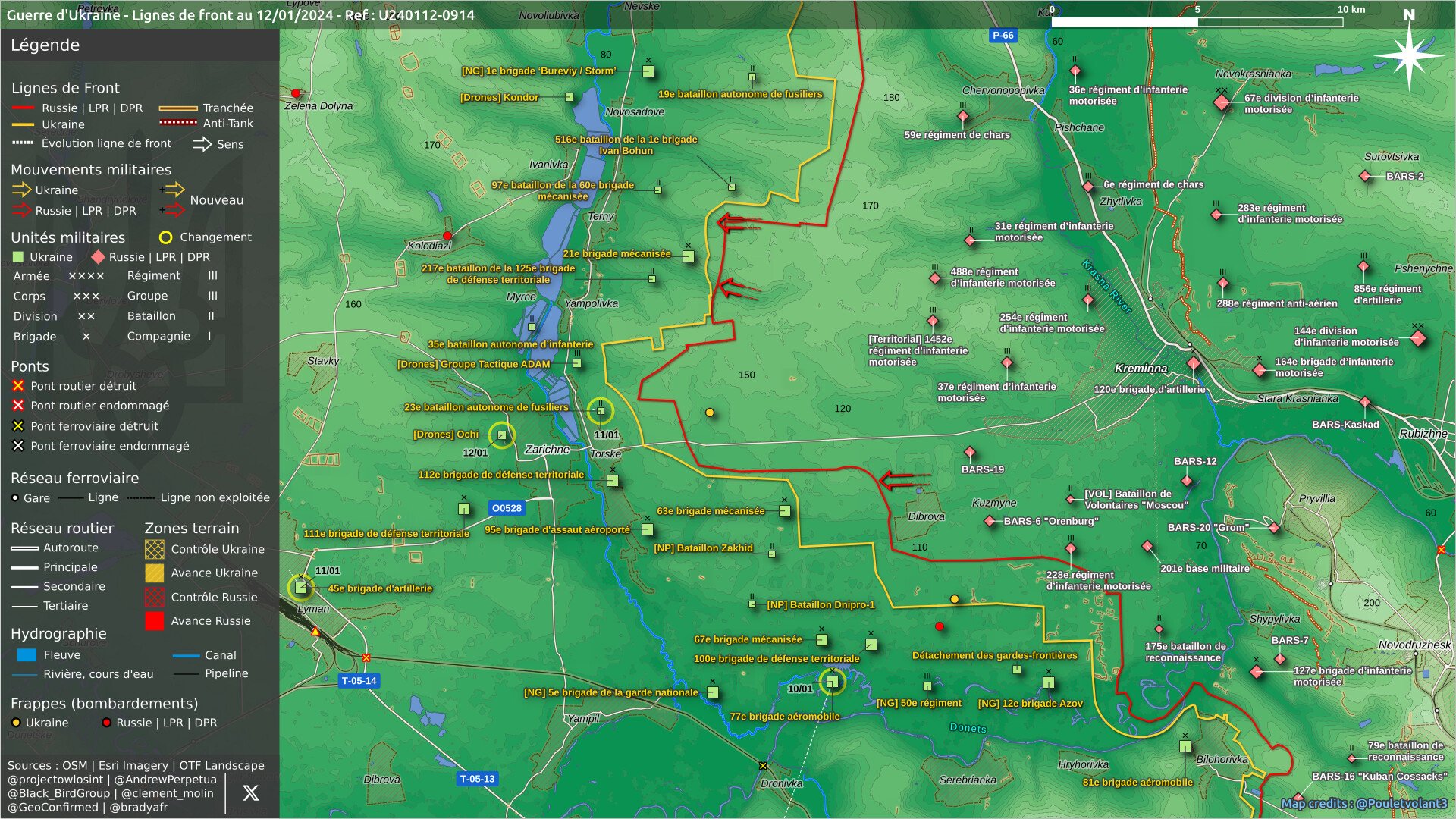Click the Avance Ukraine yellow swatch

pyautogui.click(x=154, y=573)
